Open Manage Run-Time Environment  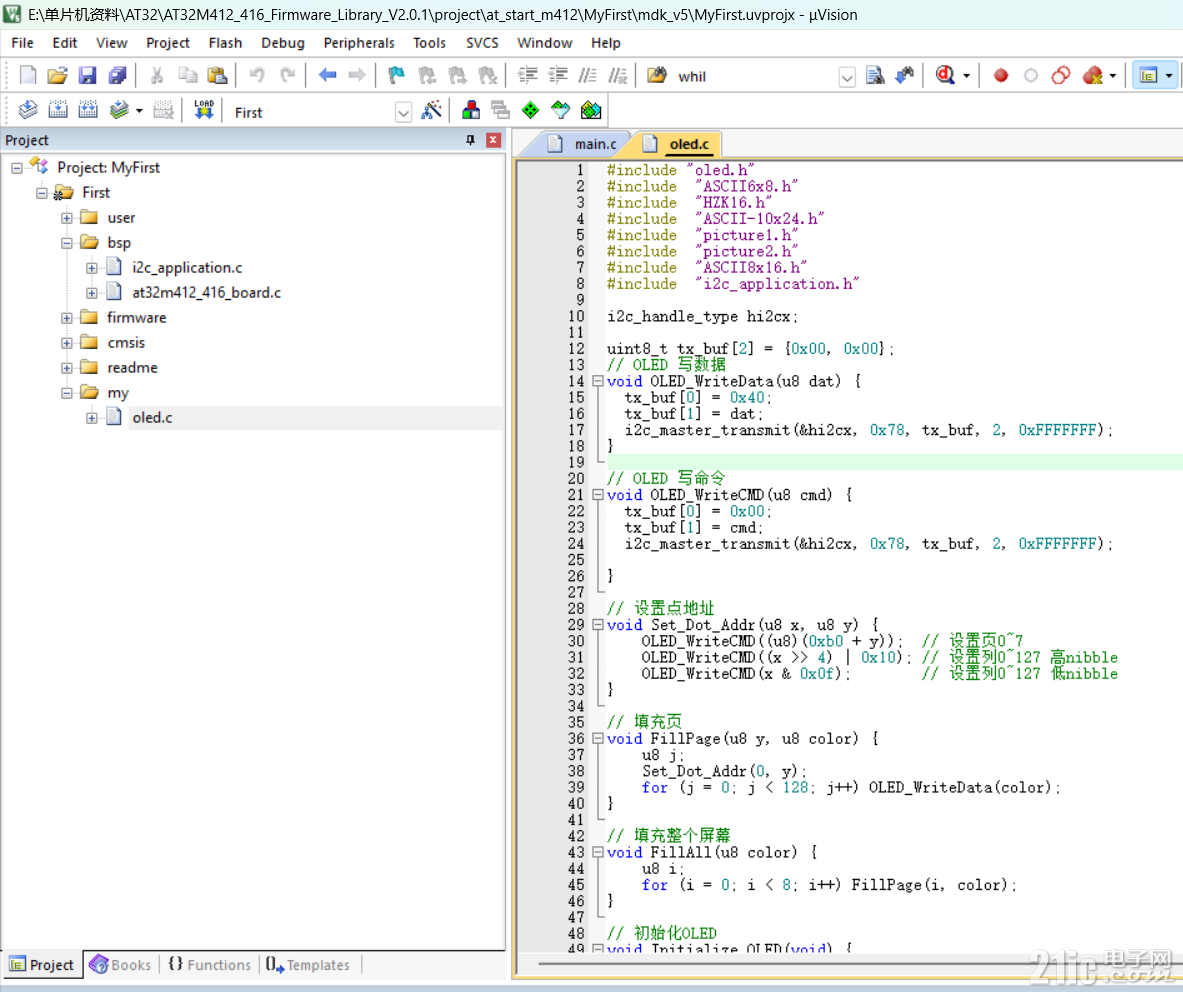(x=530, y=111)
